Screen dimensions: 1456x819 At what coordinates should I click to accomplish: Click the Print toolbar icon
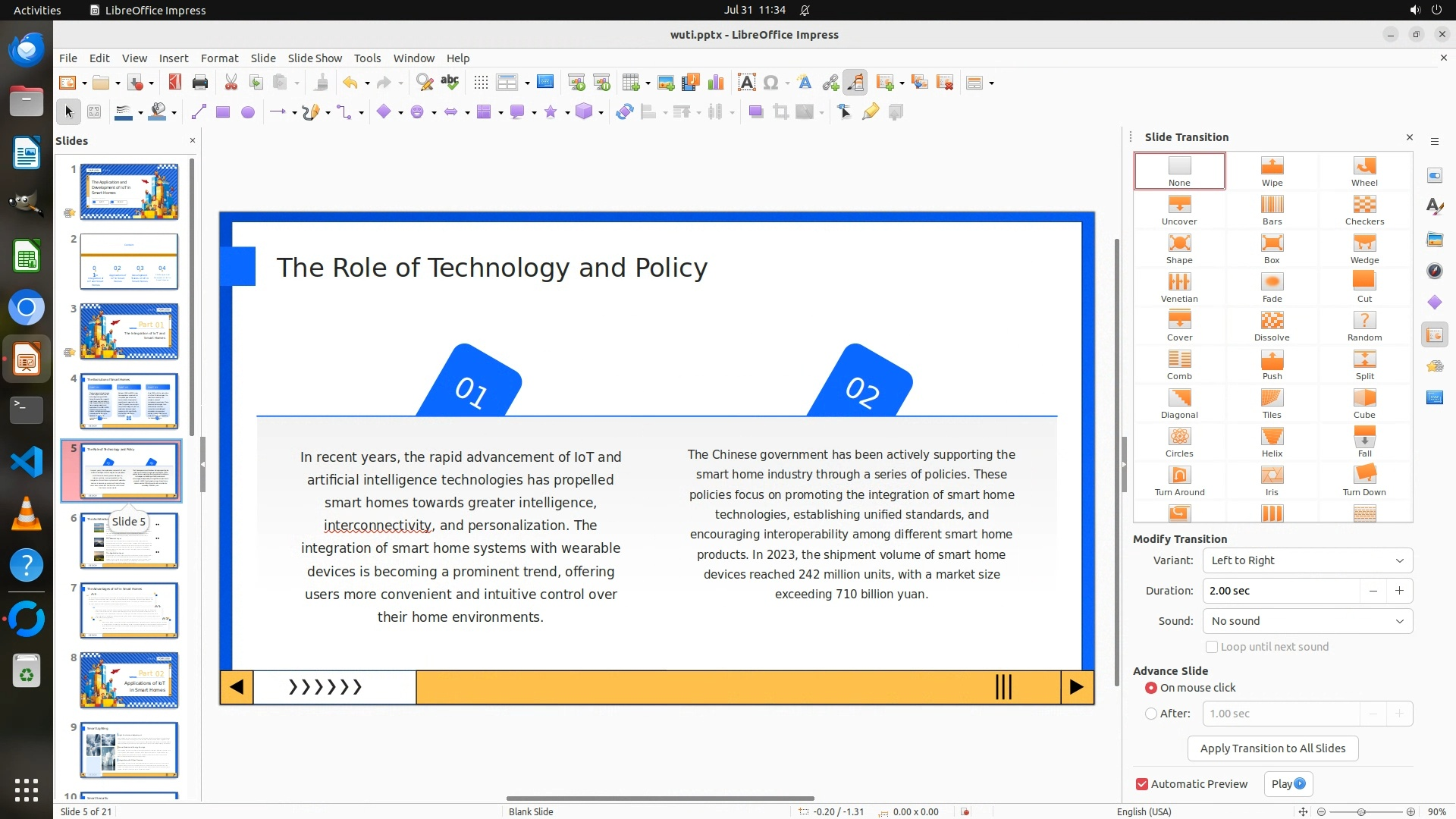200,83
